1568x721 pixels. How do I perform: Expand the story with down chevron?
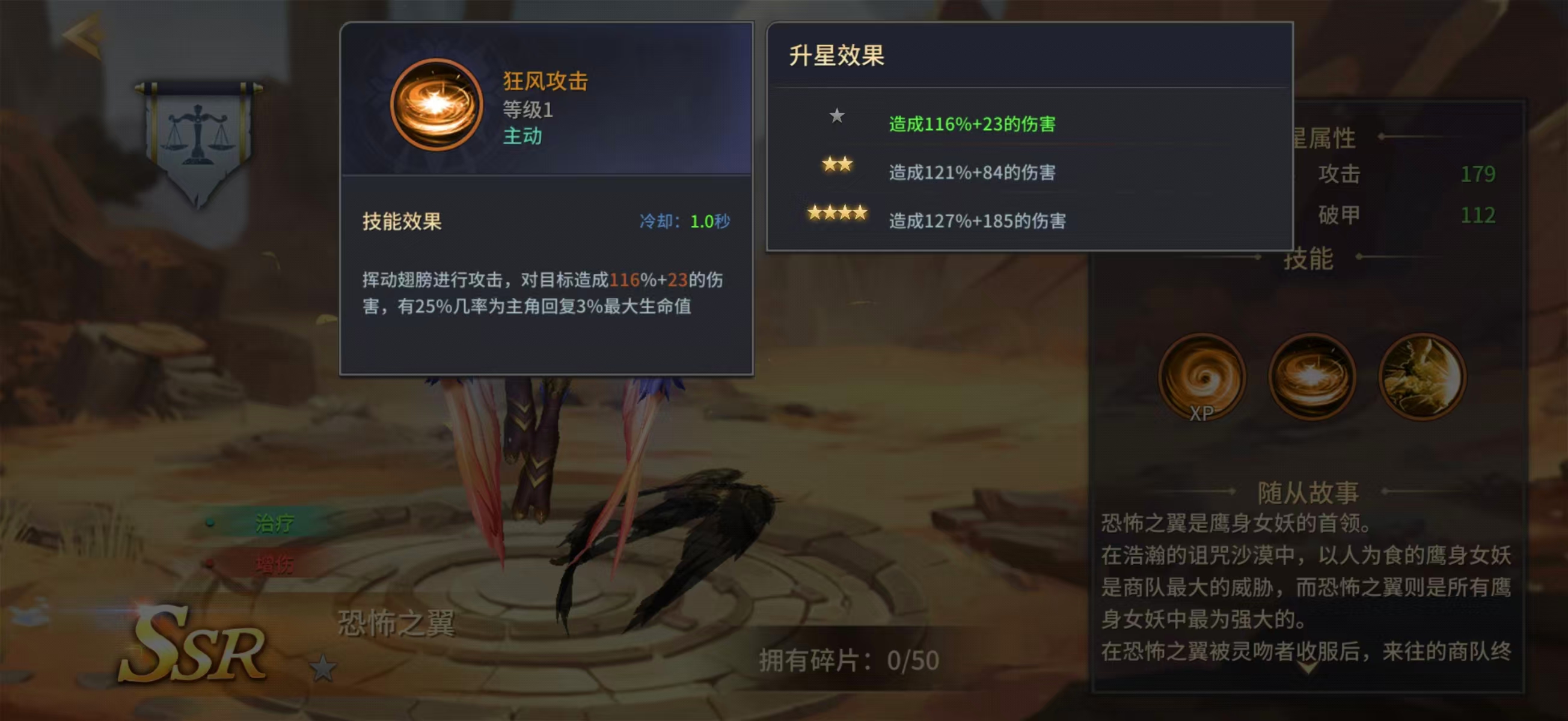pyautogui.click(x=1308, y=668)
